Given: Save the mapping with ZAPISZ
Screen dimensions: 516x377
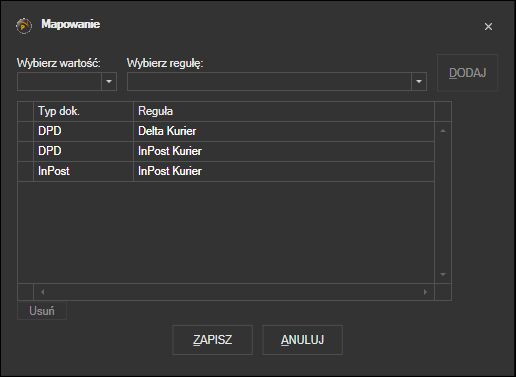Looking at the screenshot, I should [x=212, y=340].
